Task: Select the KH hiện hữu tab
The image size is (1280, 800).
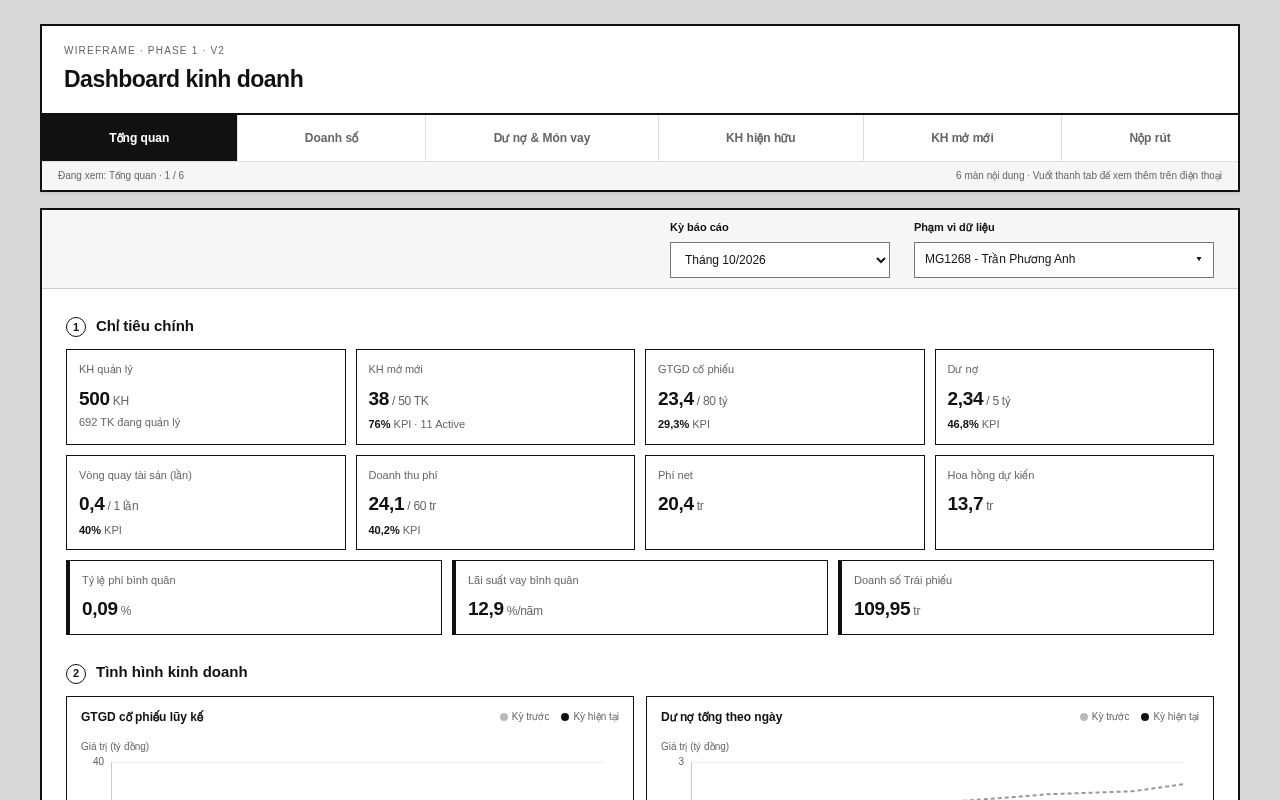Action: (x=761, y=138)
